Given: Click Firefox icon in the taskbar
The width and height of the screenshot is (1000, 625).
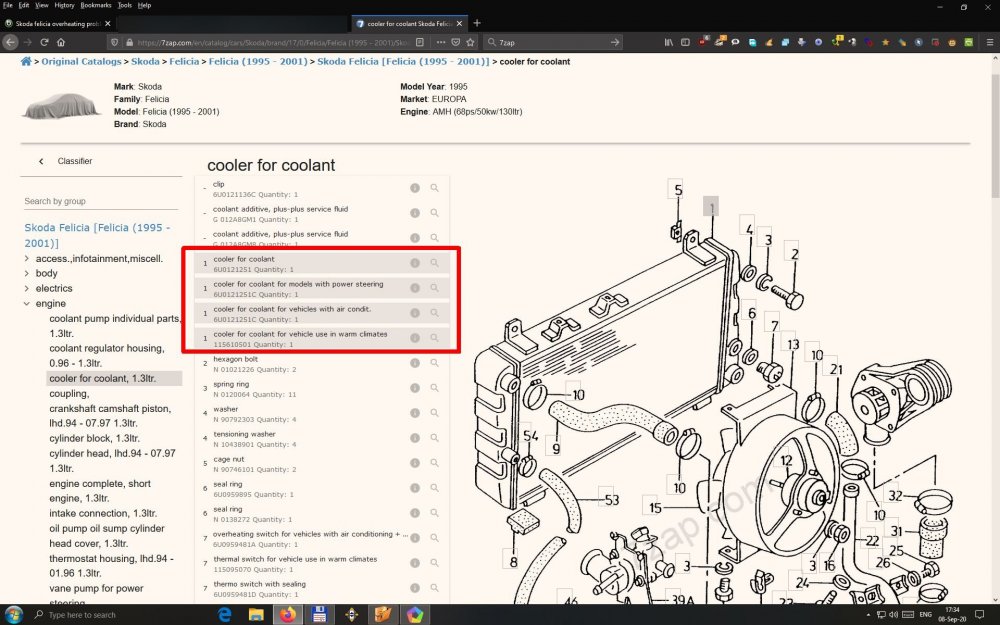Looking at the screenshot, I should [x=288, y=615].
